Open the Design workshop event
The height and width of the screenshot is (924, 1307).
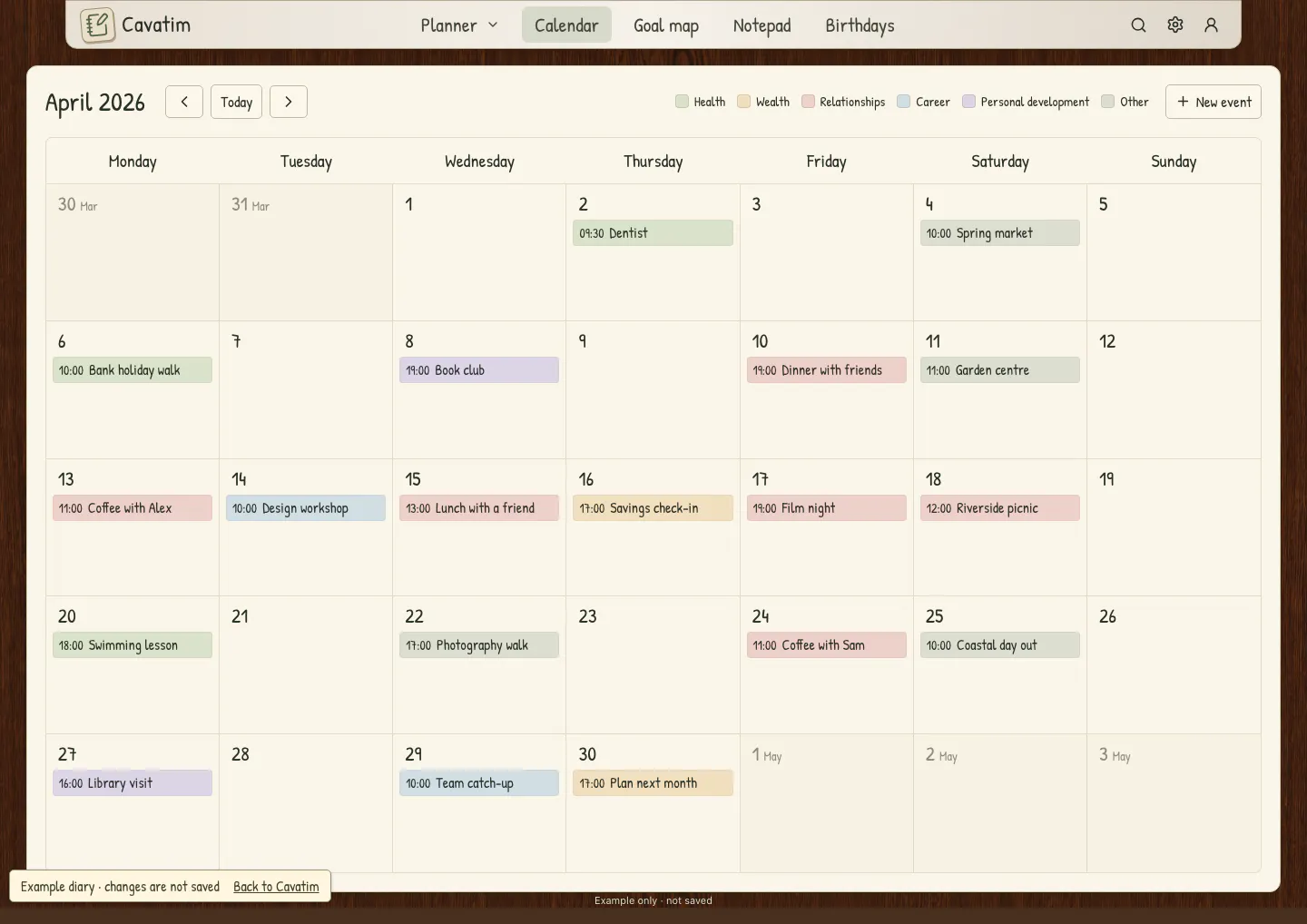(x=306, y=508)
